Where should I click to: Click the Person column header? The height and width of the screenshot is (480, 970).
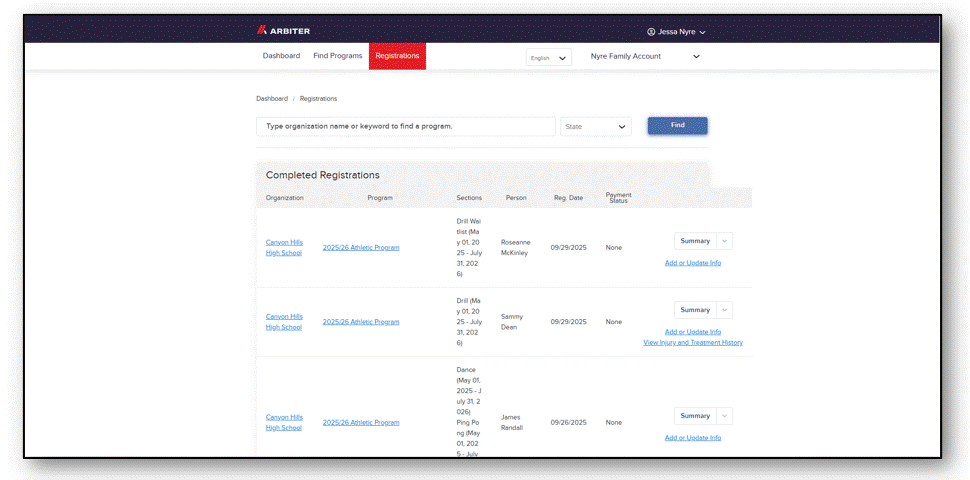(516, 198)
